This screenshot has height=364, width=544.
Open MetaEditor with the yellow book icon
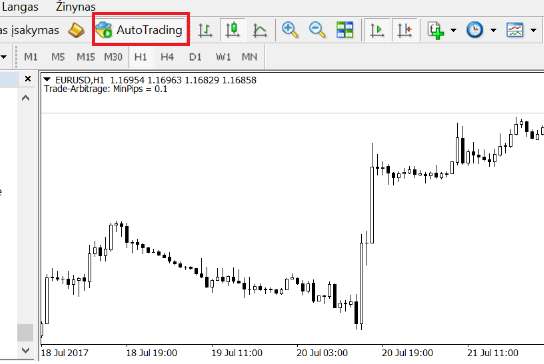76,30
